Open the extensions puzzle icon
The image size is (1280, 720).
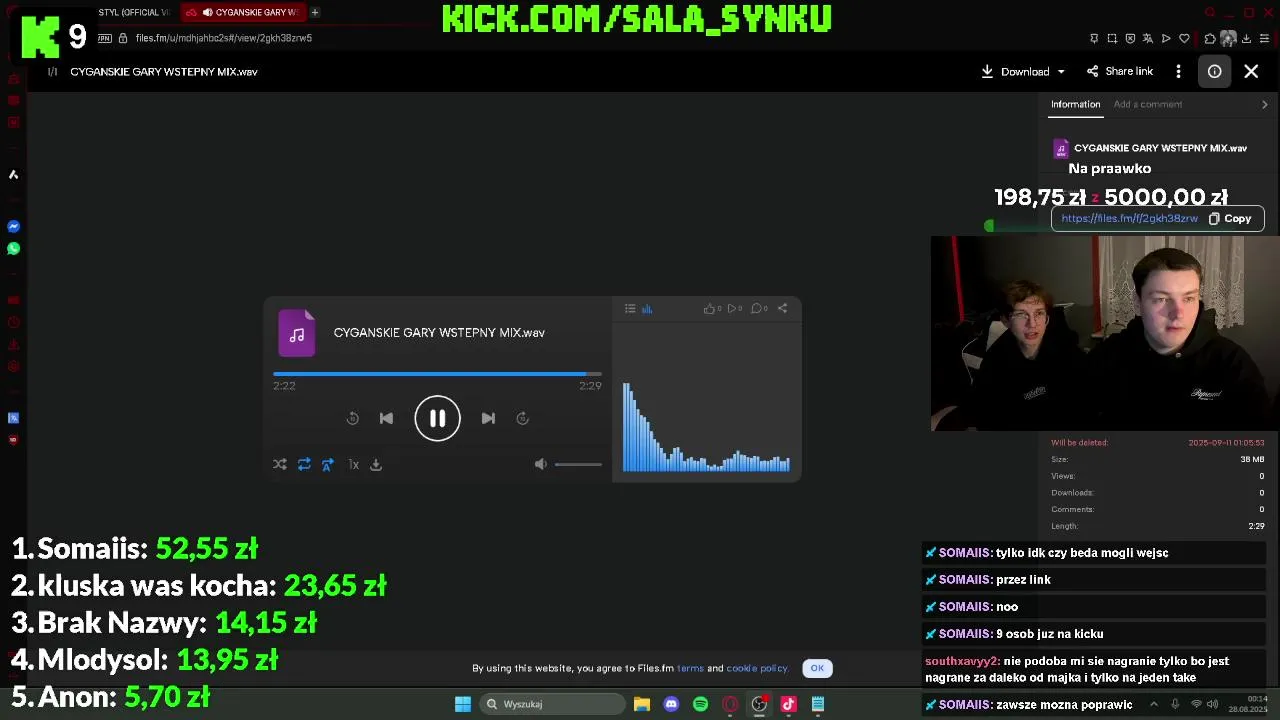point(1210,38)
